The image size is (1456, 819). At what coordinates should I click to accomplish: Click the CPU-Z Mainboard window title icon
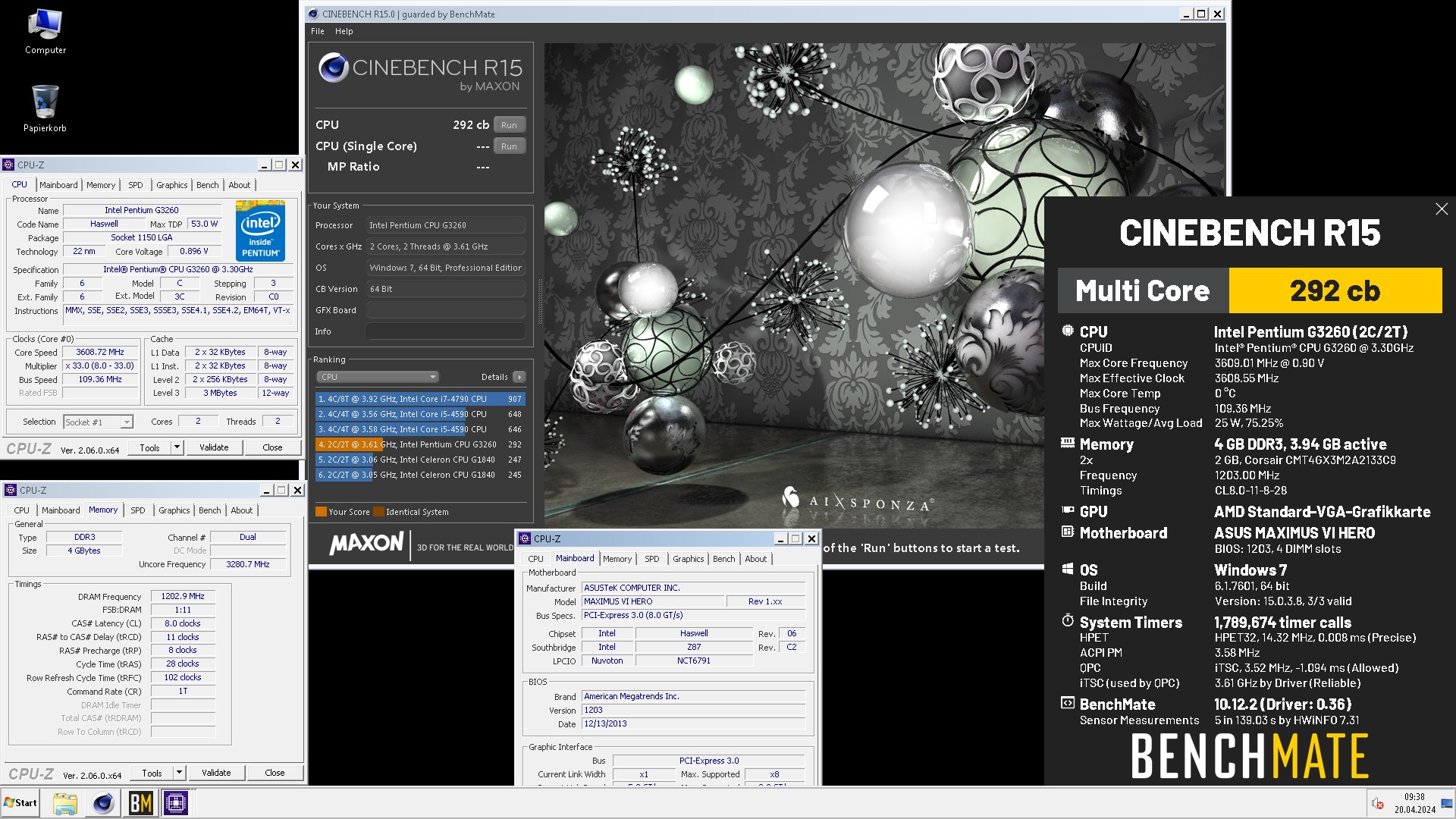[525, 538]
